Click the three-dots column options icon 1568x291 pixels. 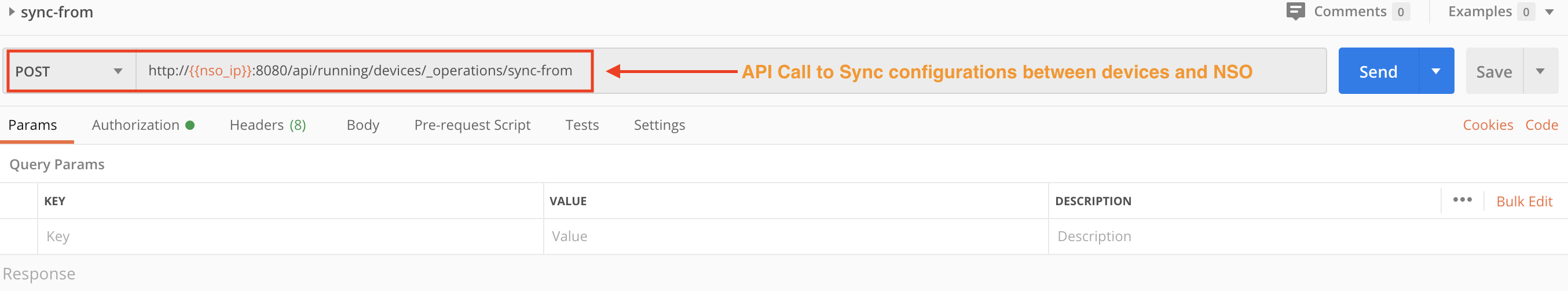tap(1462, 199)
